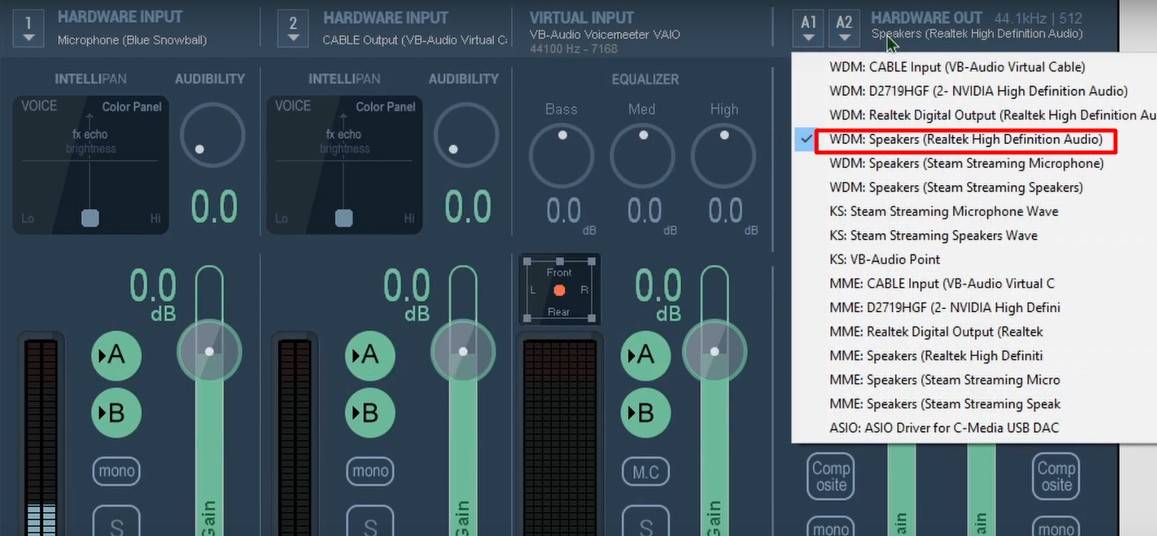Click Med 0.0 dB value

(x=644, y=211)
